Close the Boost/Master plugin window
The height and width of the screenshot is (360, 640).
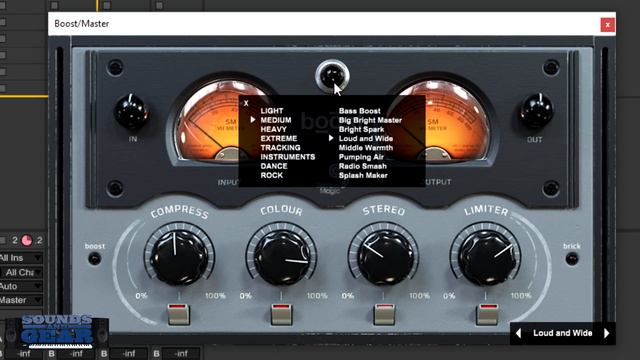click(x=607, y=24)
